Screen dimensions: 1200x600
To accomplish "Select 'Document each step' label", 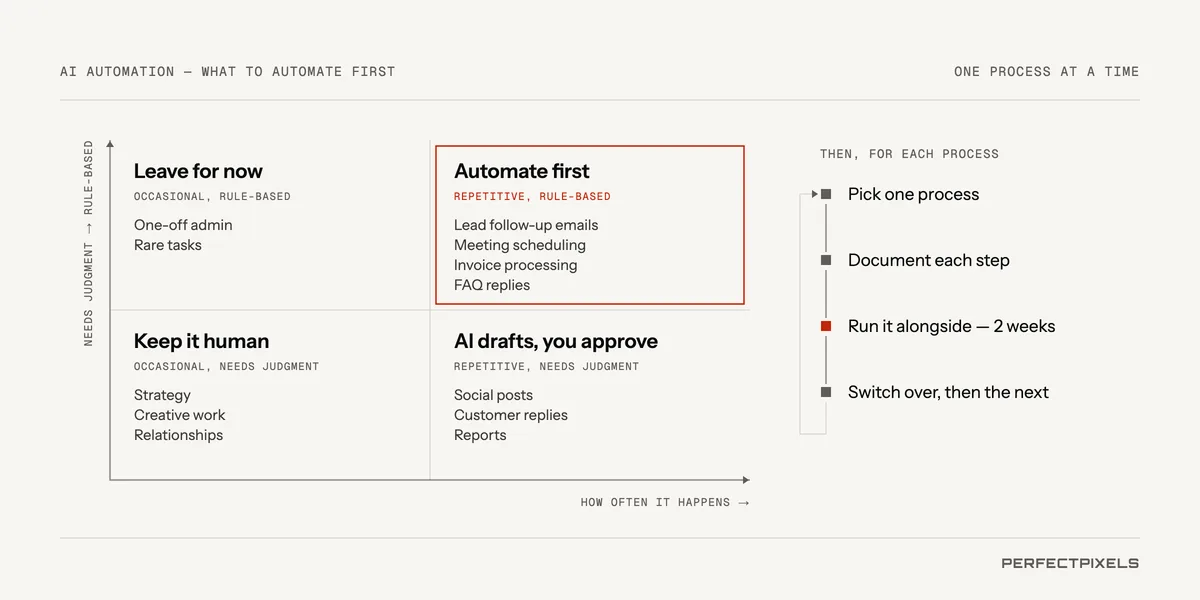I will pyautogui.click(x=929, y=260).
